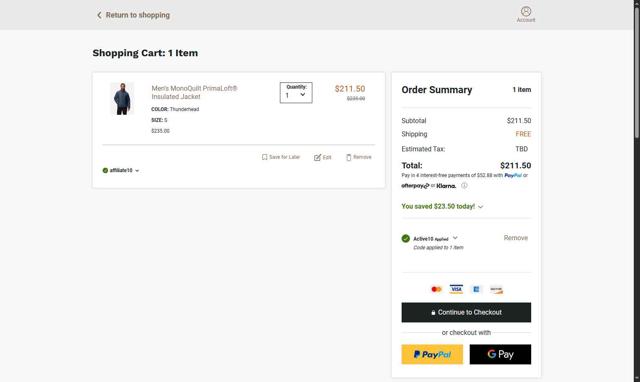Click the lock icon on Continue to Checkout

click(x=433, y=313)
